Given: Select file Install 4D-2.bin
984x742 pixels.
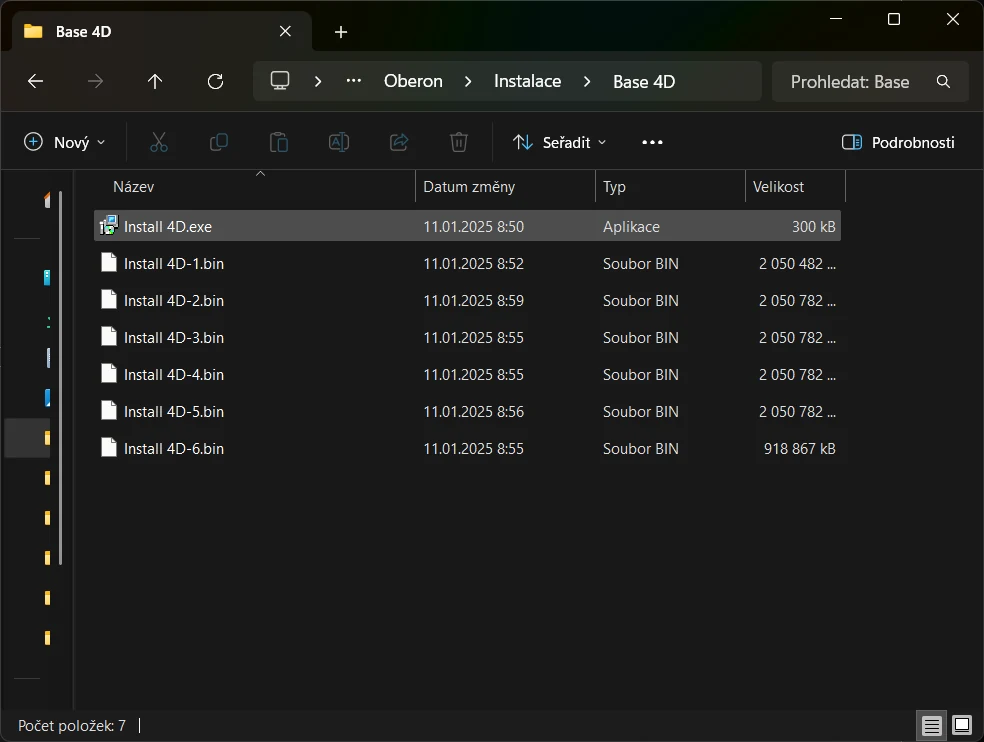Looking at the screenshot, I should tap(468, 300).
